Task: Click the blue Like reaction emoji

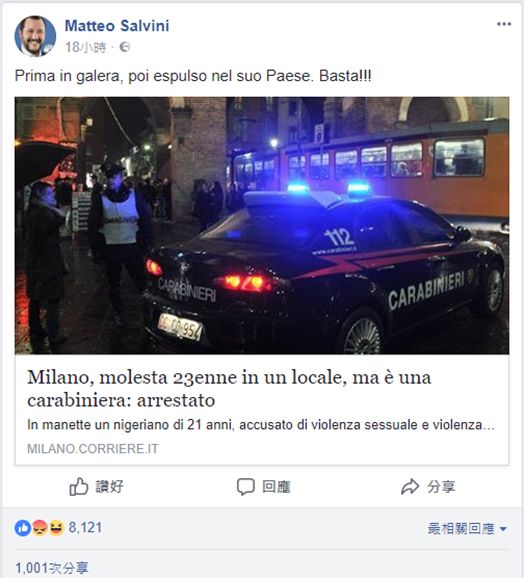Action: [x=23, y=528]
